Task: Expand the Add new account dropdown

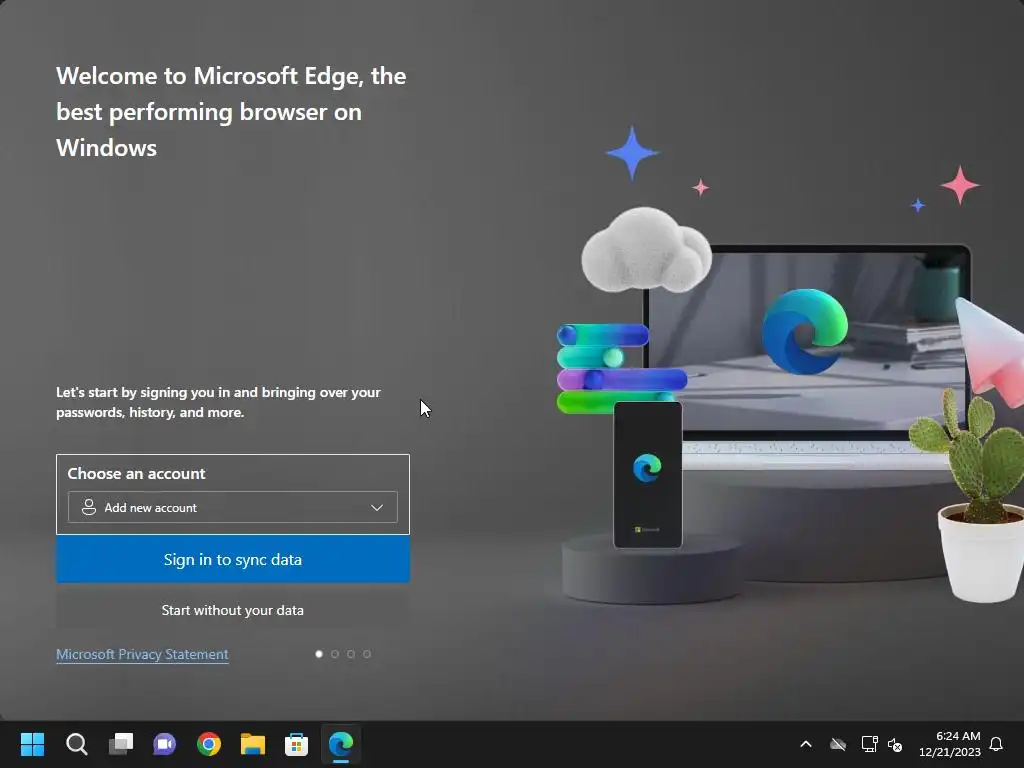Action: [x=232, y=507]
